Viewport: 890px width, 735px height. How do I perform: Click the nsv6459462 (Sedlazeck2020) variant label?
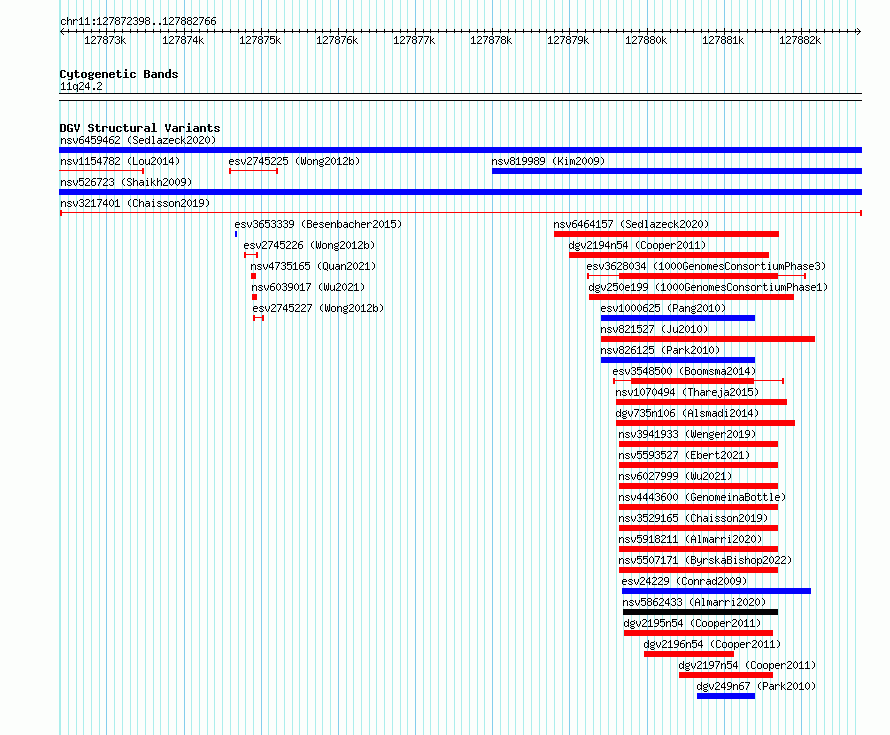(138, 140)
